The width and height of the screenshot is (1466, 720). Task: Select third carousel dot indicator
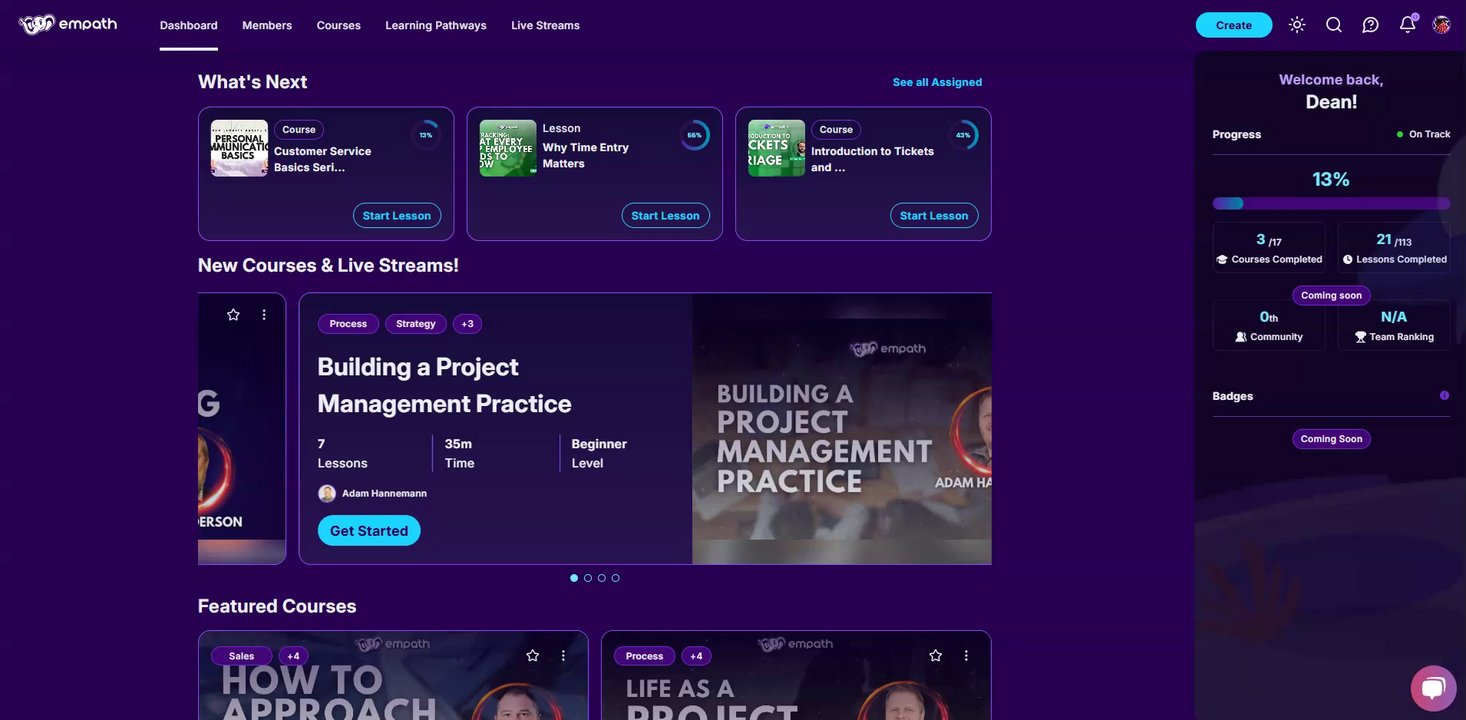pos(602,578)
